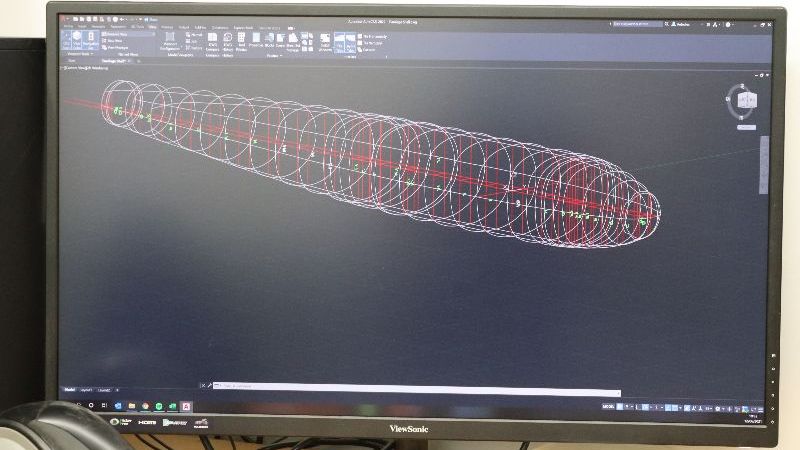This screenshot has width=800, height=450.
Task: Open the Sheet Set Manager palette
Action: click(293, 42)
